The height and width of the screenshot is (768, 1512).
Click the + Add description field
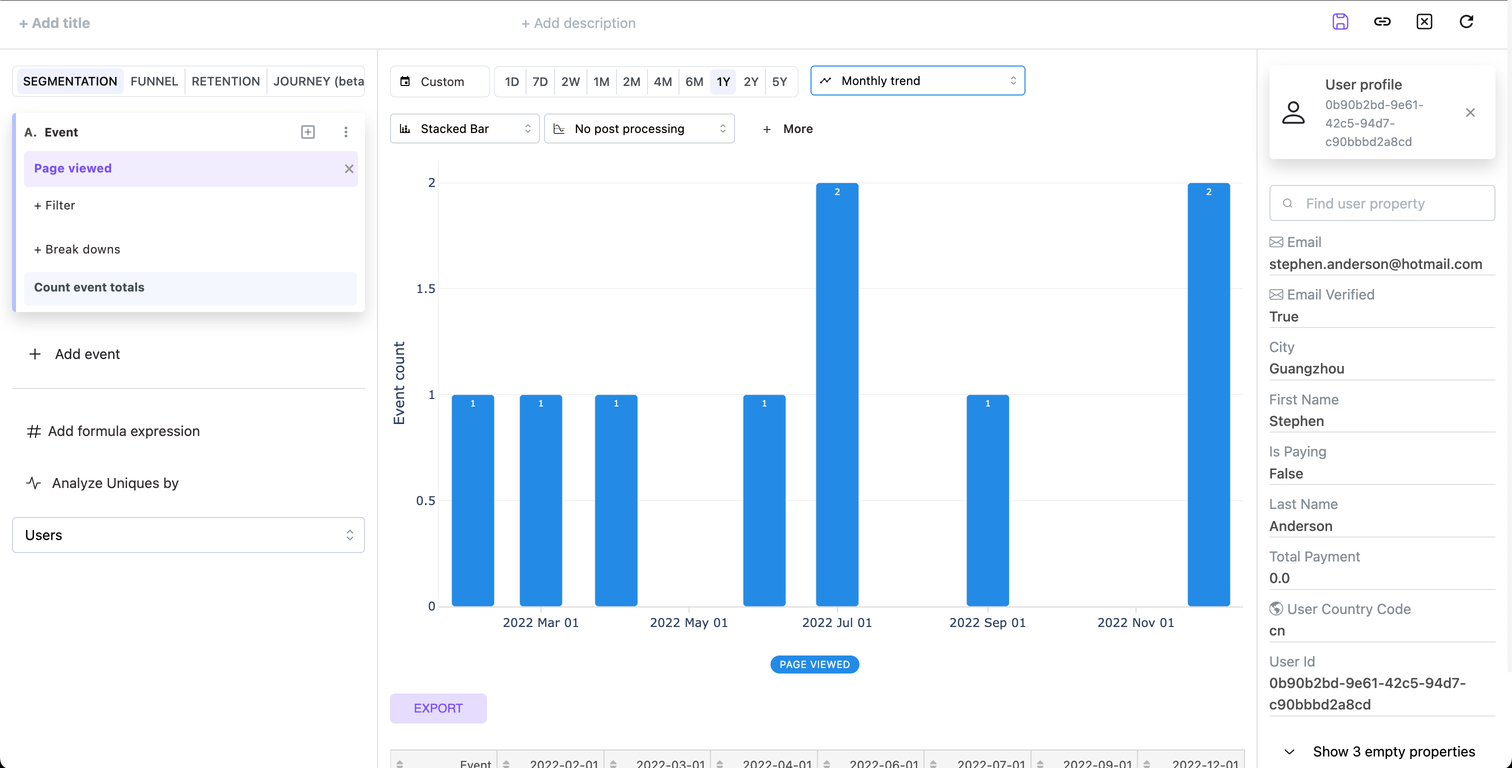[x=578, y=23]
